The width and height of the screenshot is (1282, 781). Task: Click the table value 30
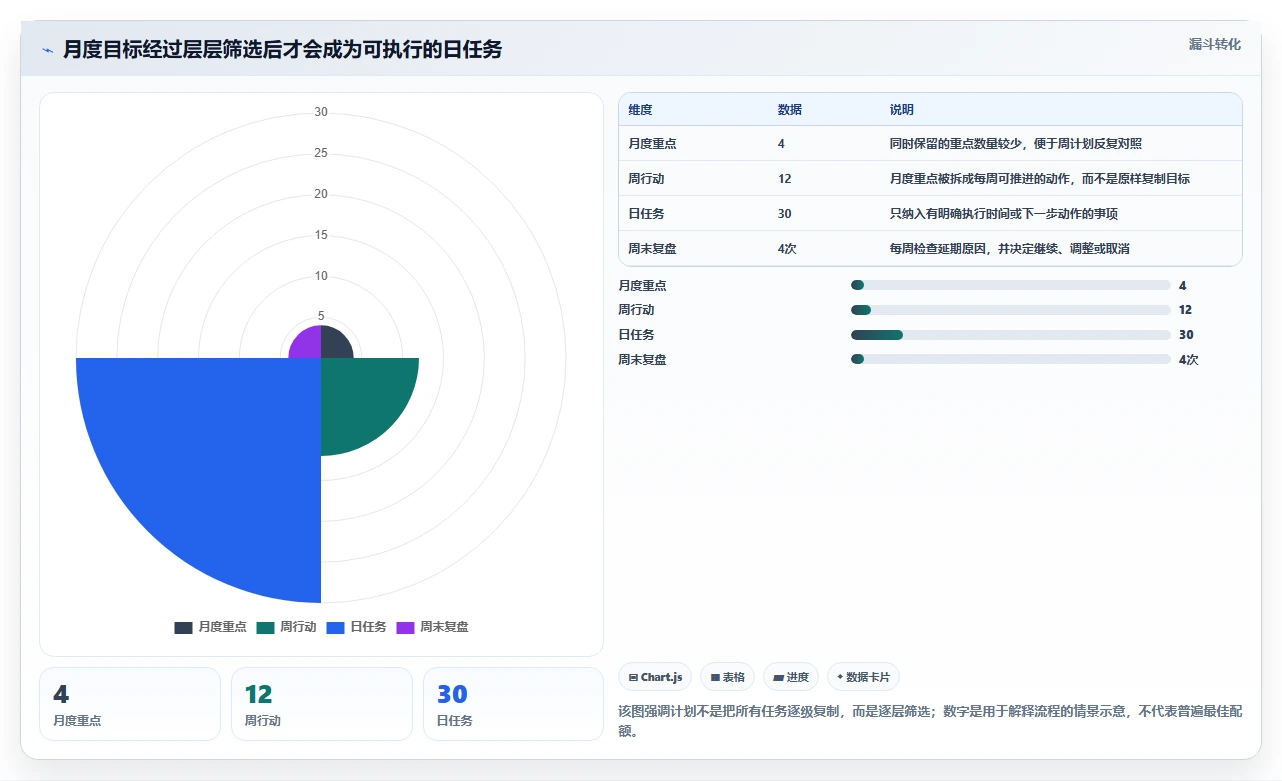pyautogui.click(x=784, y=214)
